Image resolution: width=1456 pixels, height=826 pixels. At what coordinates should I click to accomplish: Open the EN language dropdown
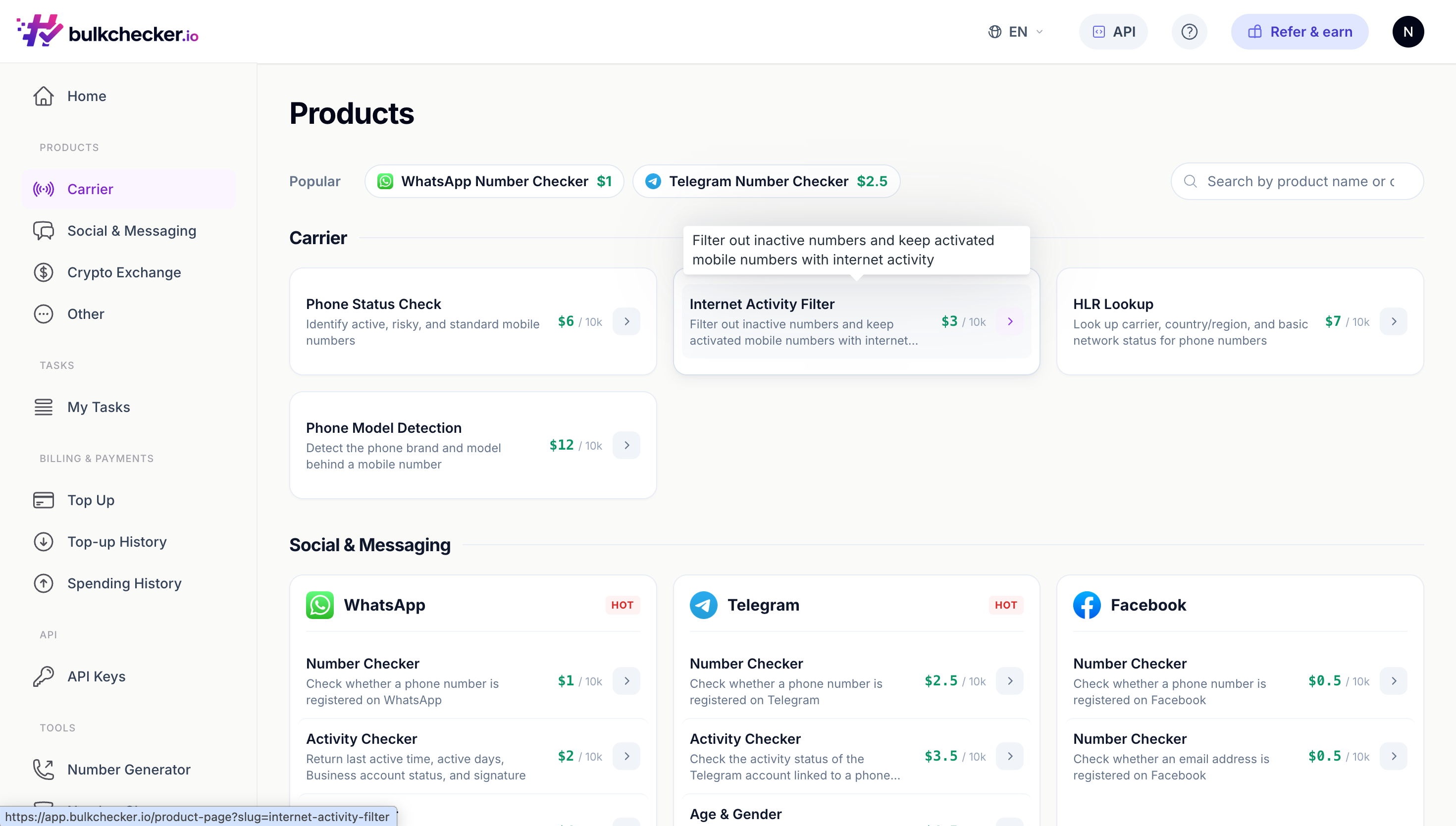[x=1015, y=32]
